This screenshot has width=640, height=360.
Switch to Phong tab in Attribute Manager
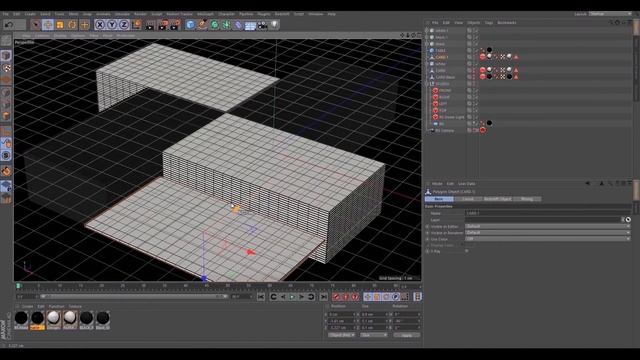(527, 199)
